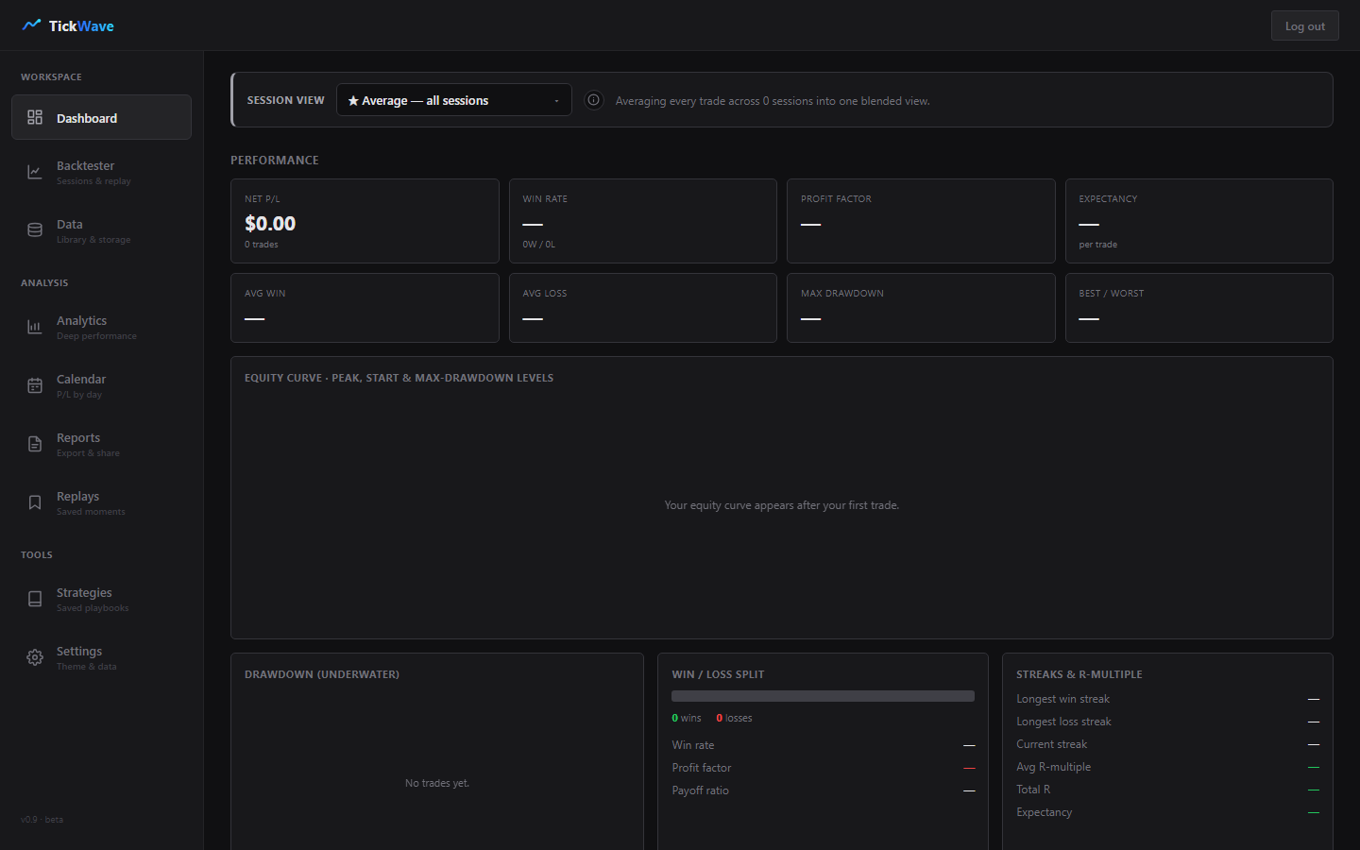Screen dimensions: 1360x850
Task: Click the Longest loss streak row
Action: [1168, 722]
